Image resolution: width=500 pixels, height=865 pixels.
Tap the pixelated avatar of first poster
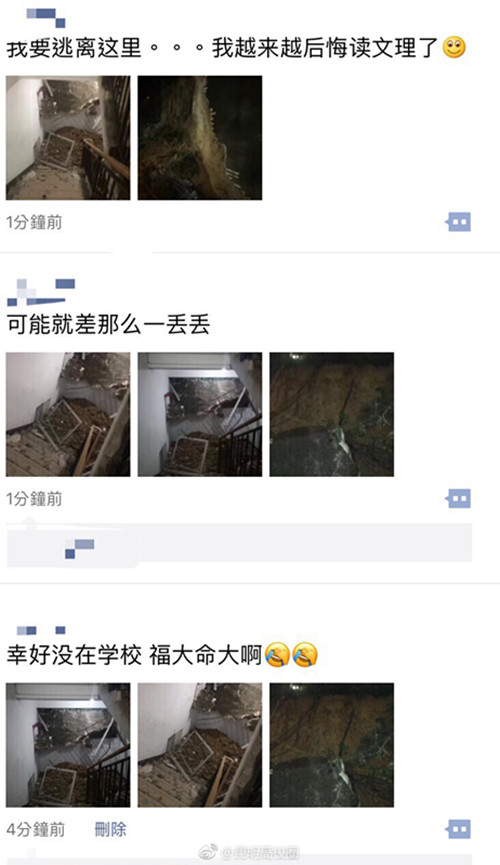46,17
